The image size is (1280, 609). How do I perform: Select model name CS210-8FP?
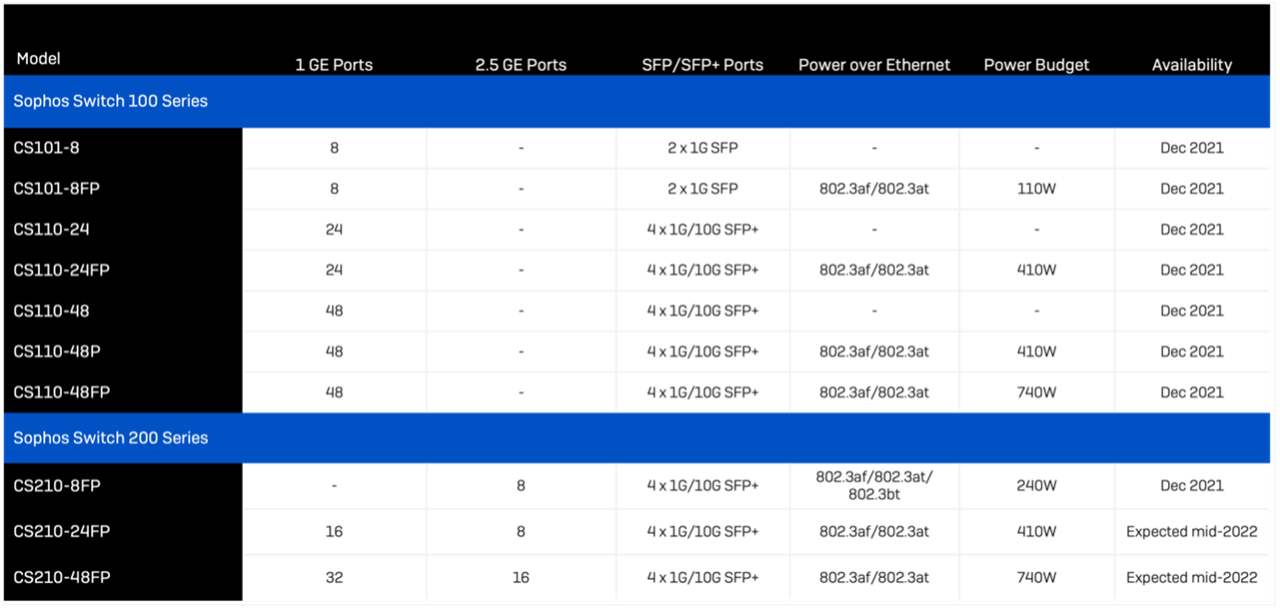point(57,486)
